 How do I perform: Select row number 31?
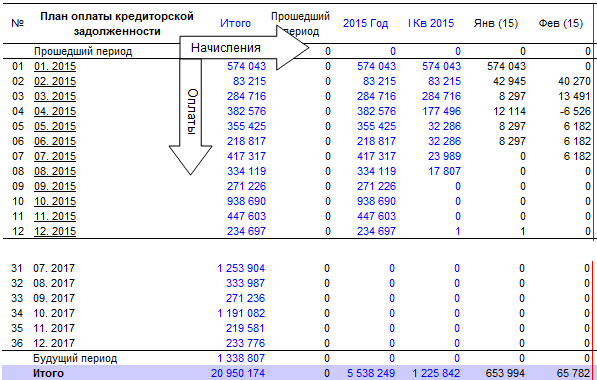17,268
